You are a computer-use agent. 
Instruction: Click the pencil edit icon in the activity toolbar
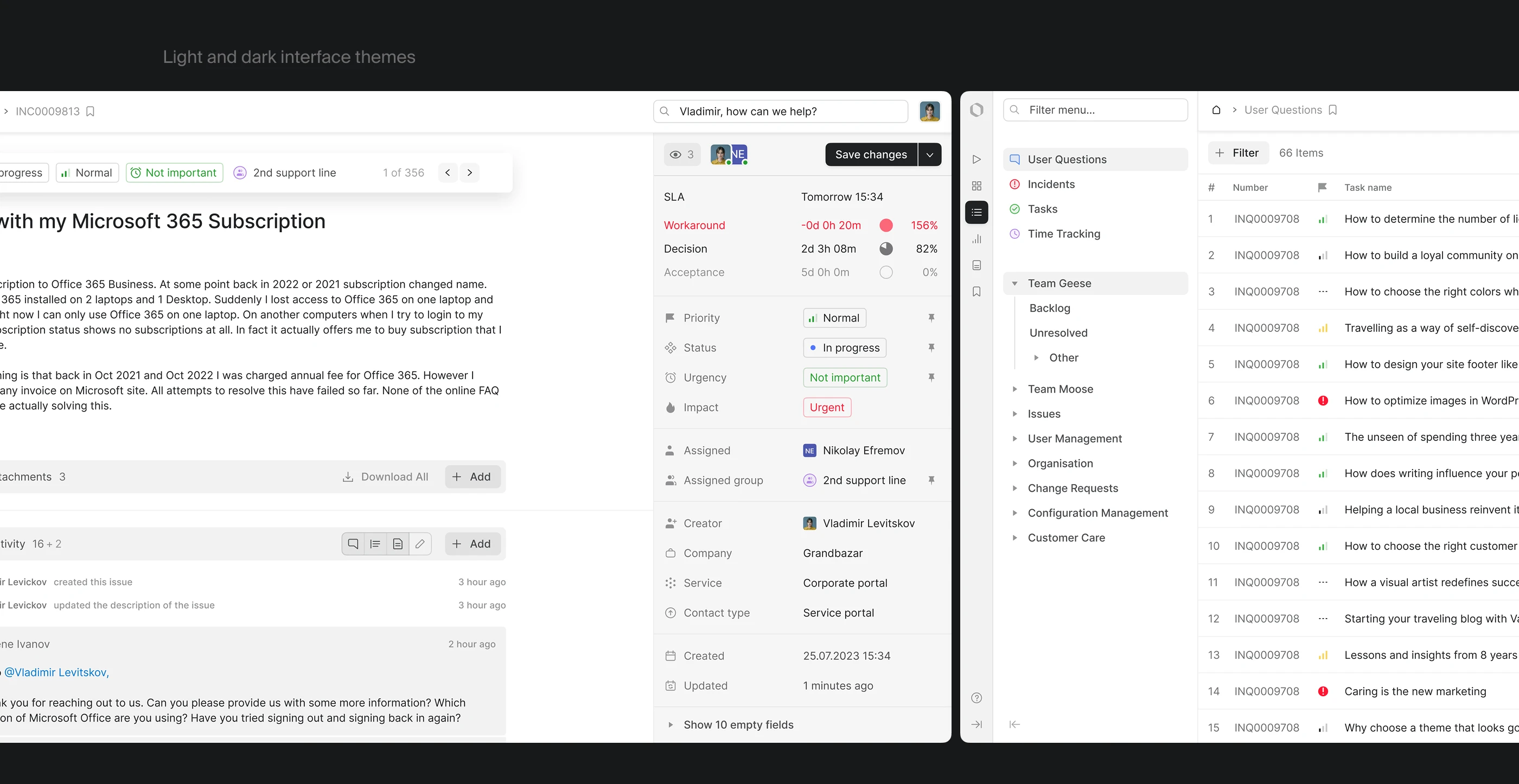click(420, 543)
